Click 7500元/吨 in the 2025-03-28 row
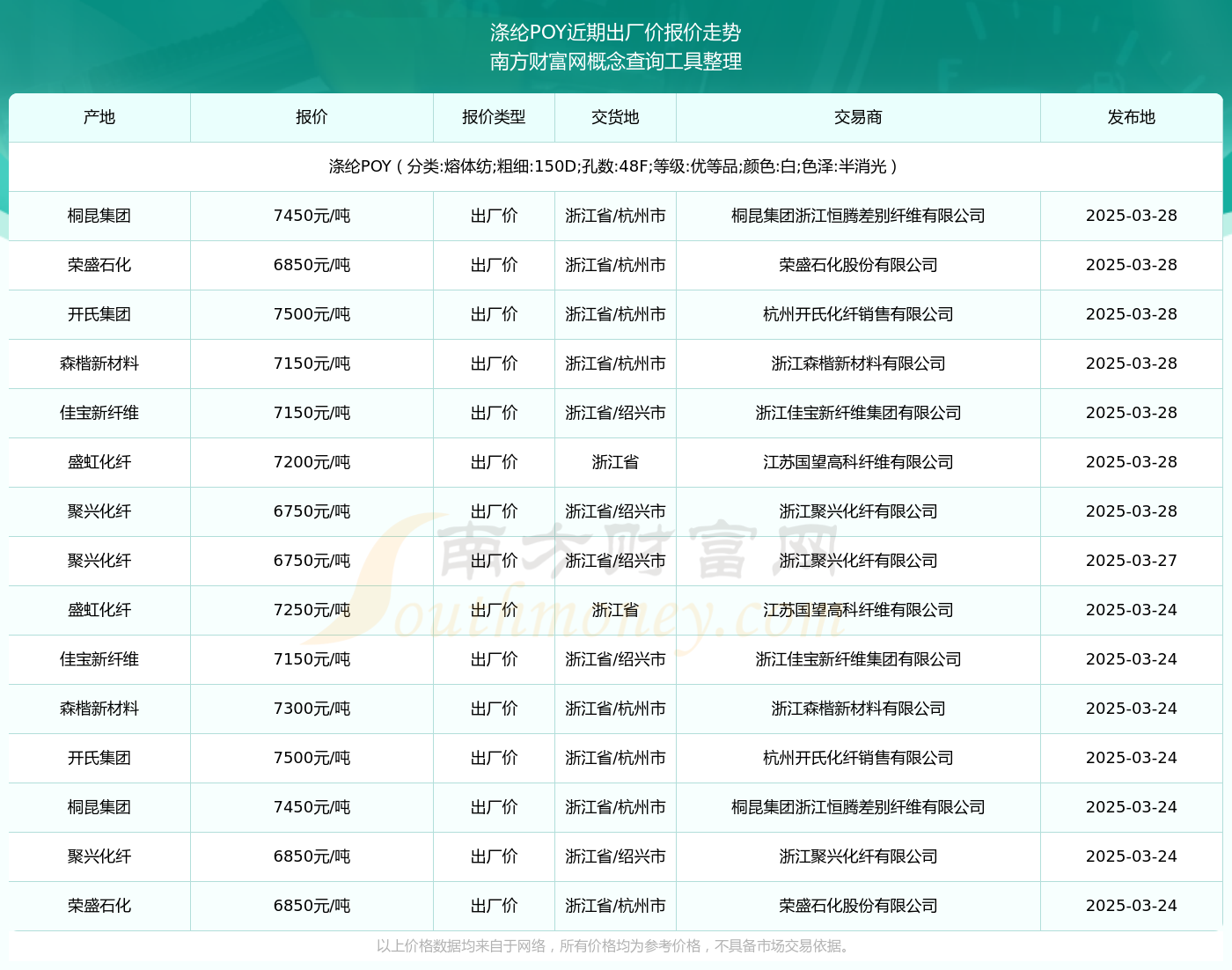The image size is (1232, 970). [x=312, y=314]
